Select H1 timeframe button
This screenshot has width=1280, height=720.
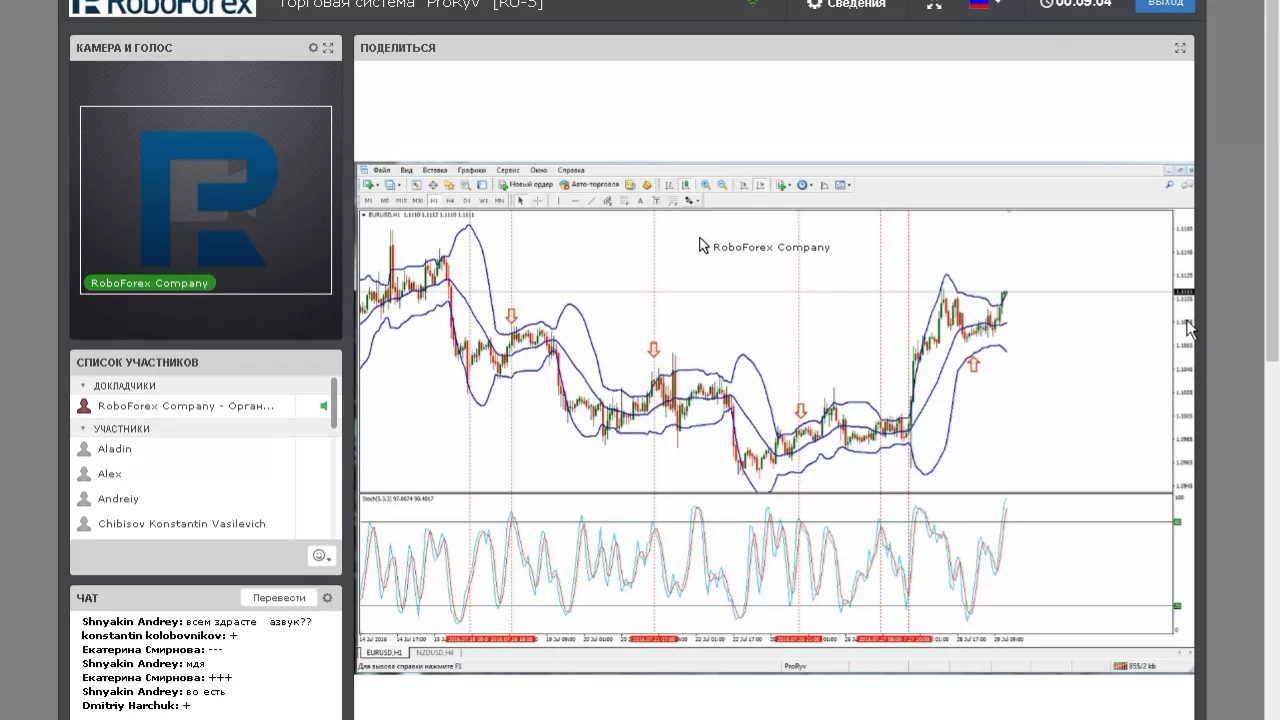(434, 201)
